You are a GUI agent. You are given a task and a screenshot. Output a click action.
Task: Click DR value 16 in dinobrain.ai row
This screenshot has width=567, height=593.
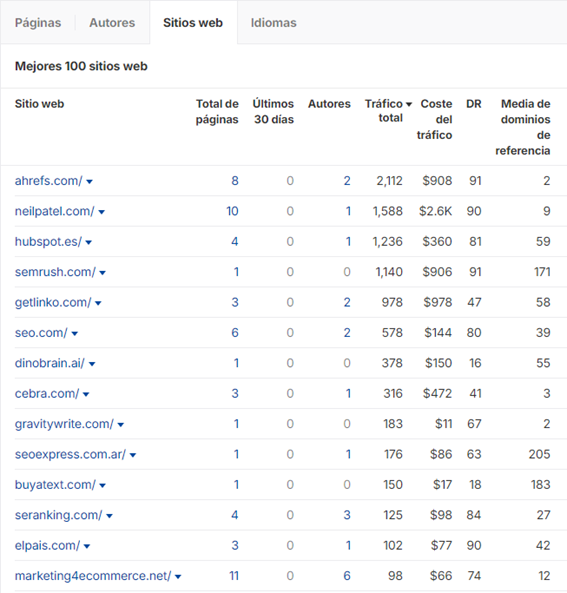tap(475, 363)
